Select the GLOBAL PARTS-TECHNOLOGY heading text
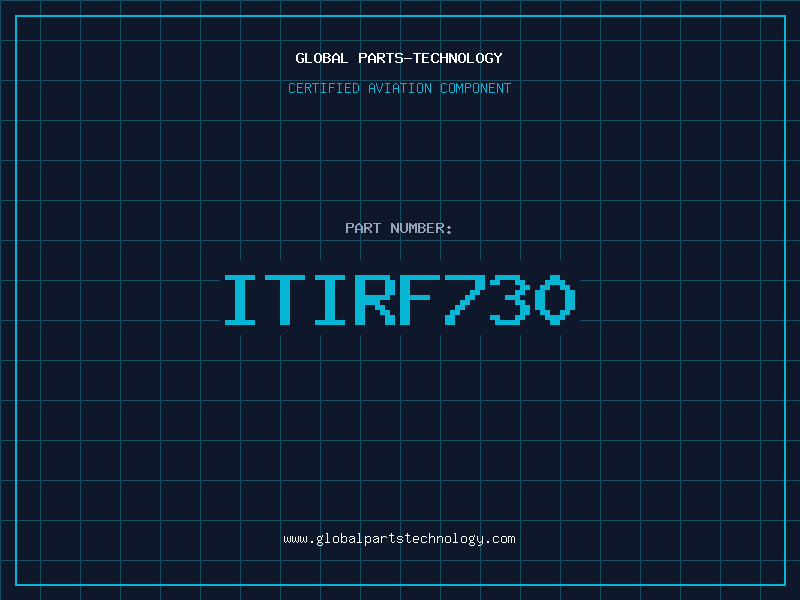Screen dimensions: 800x600 coord(399,58)
